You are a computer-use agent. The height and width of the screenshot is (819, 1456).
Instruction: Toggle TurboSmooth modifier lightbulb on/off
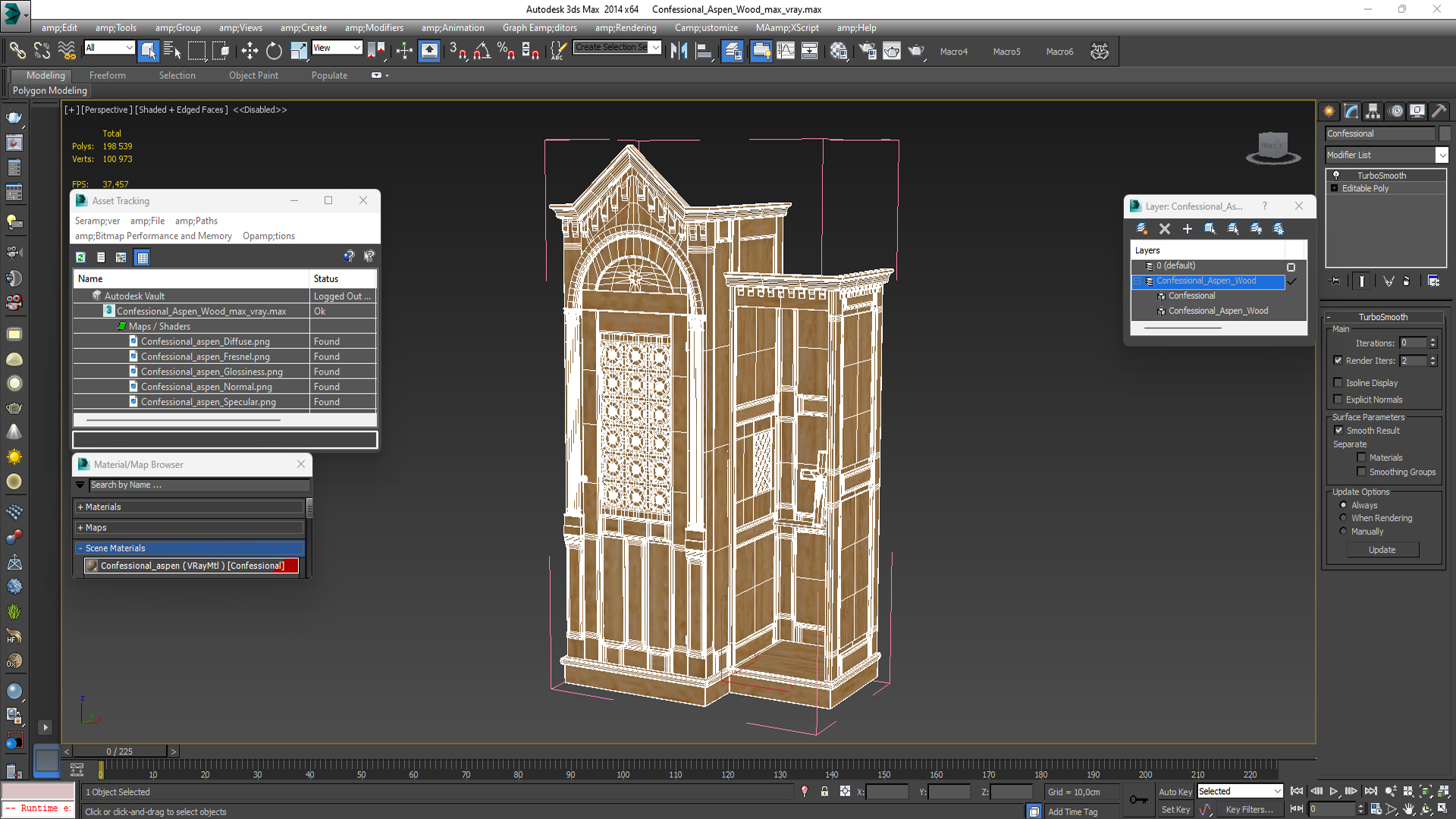click(x=1336, y=175)
